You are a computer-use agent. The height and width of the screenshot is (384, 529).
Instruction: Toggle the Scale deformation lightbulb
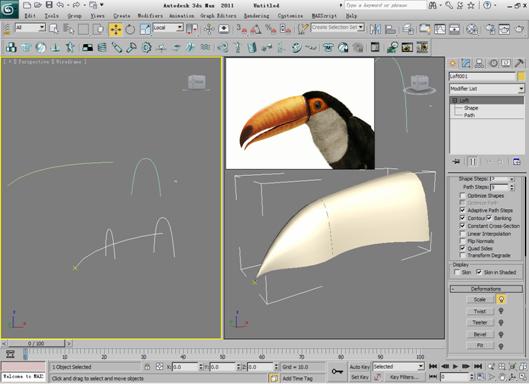point(501,299)
